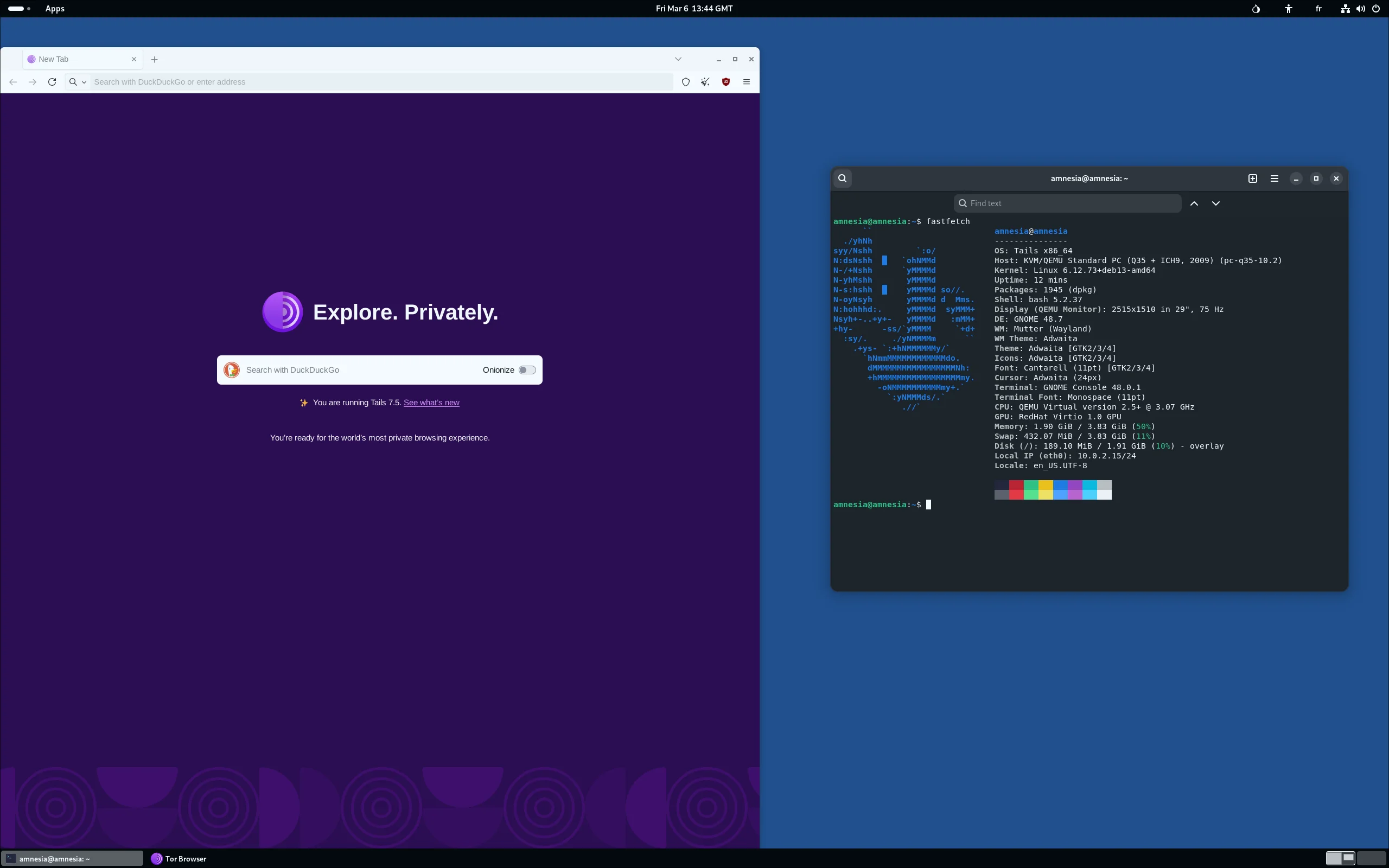The height and width of the screenshot is (868, 1389).
Task: Open the Tor Browser shield security level icon
Action: pos(685,82)
